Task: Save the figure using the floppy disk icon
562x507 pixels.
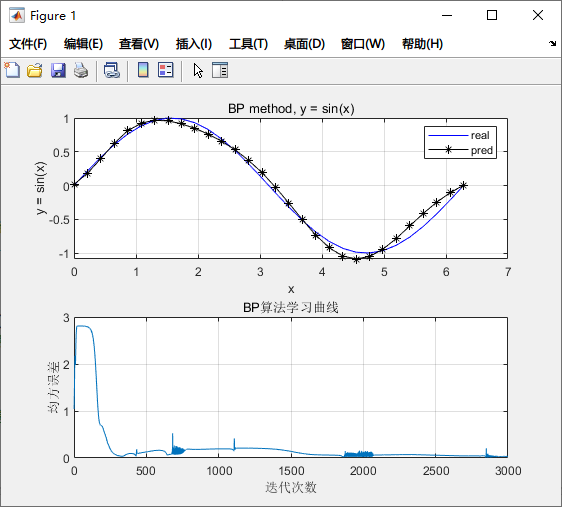Action: (x=58, y=70)
